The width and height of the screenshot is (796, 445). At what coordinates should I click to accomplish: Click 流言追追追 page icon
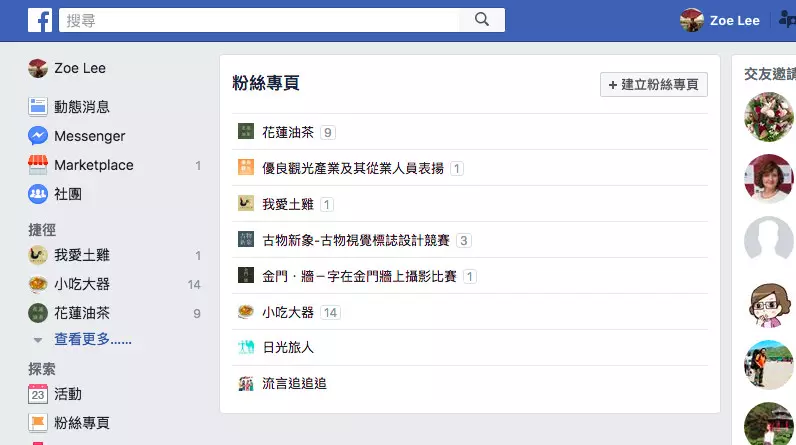(x=246, y=383)
